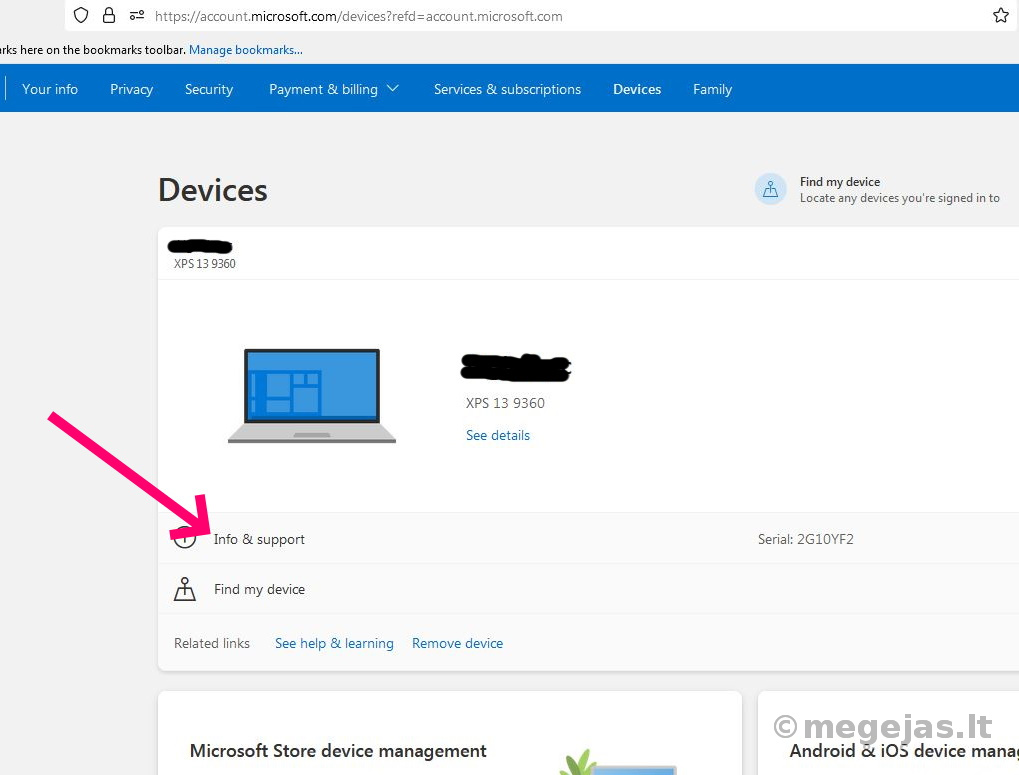Click See help & learning link
Viewport: 1019px width, 775px height.
click(334, 643)
